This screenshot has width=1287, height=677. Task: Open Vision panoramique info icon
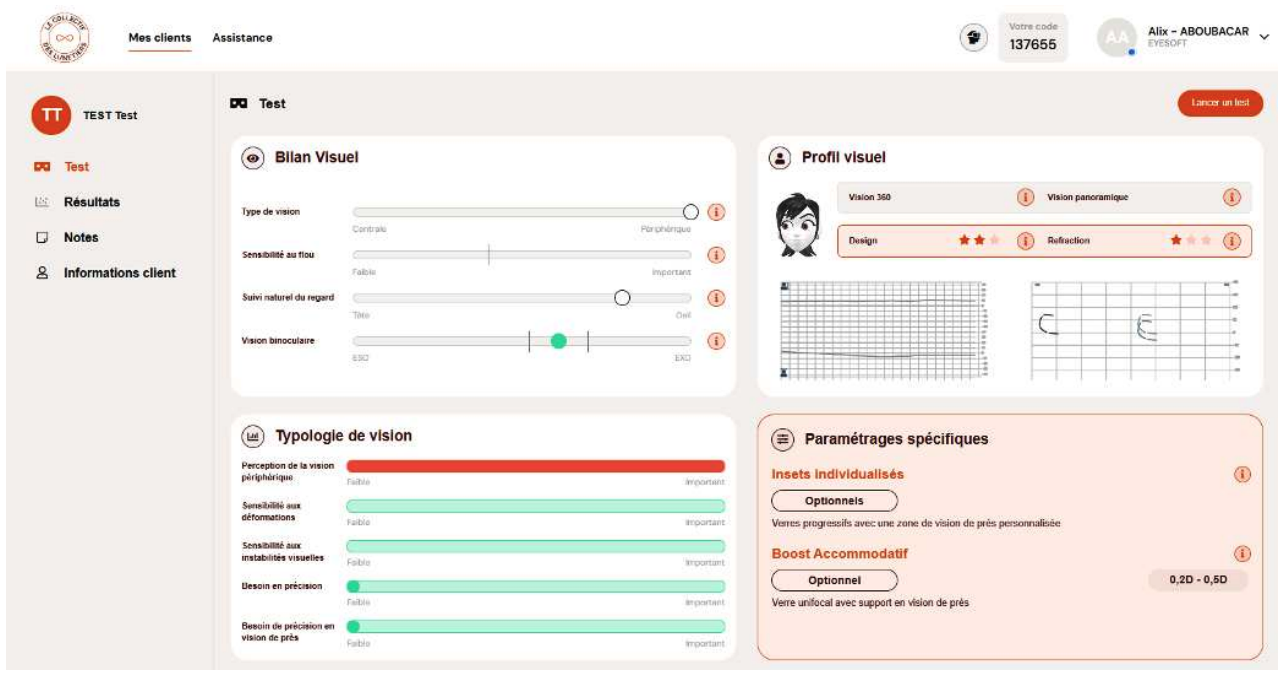1232,197
